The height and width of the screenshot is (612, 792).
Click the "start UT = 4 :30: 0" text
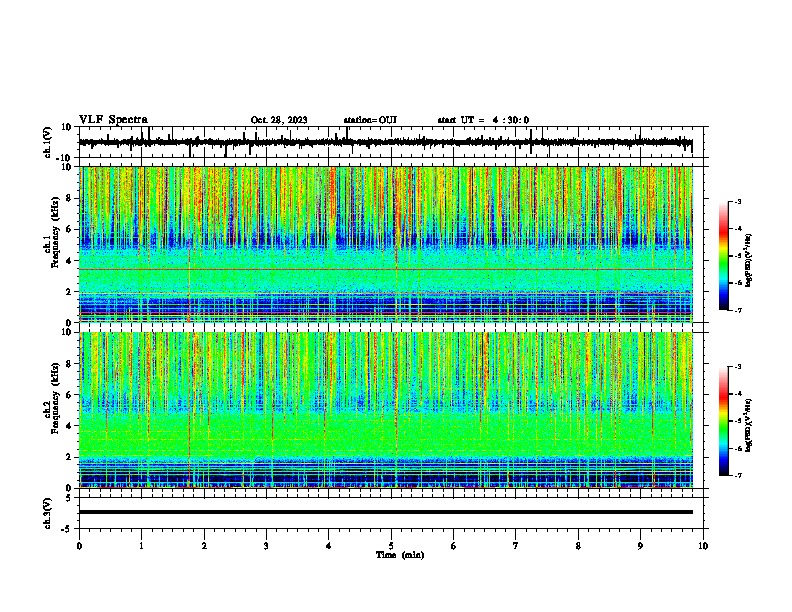483,120
